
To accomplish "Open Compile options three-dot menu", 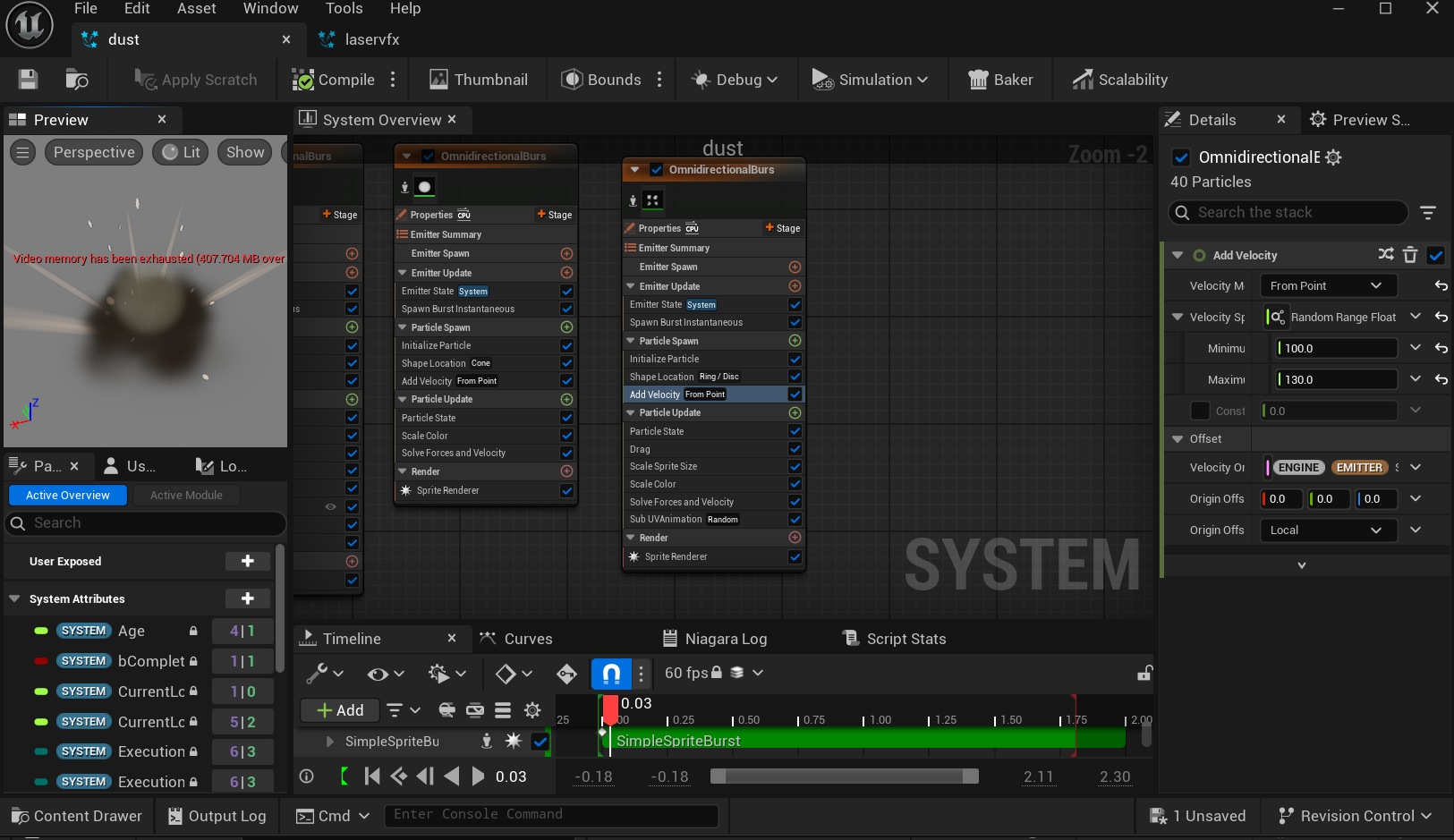I will (393, 80).
